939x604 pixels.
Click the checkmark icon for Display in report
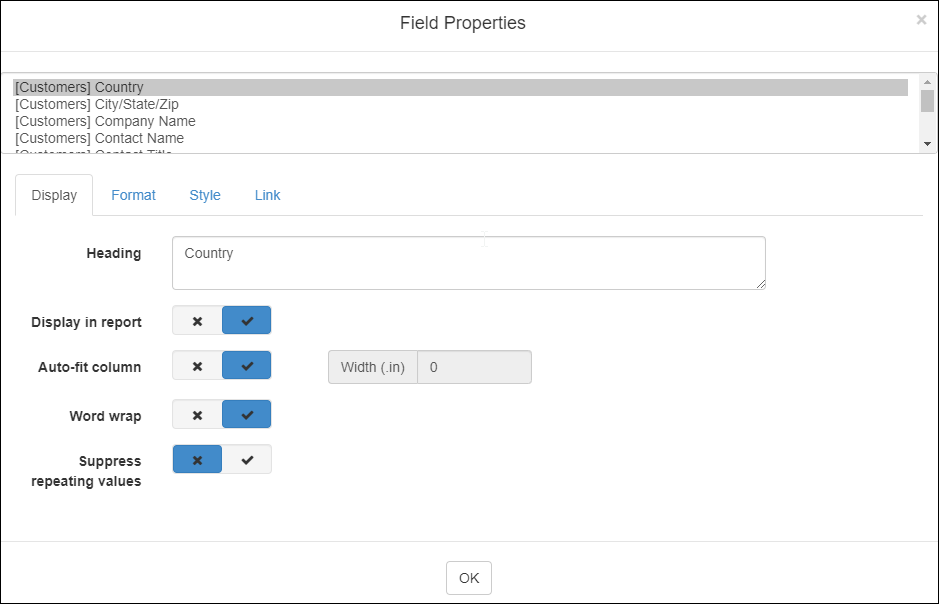(247, 321)
